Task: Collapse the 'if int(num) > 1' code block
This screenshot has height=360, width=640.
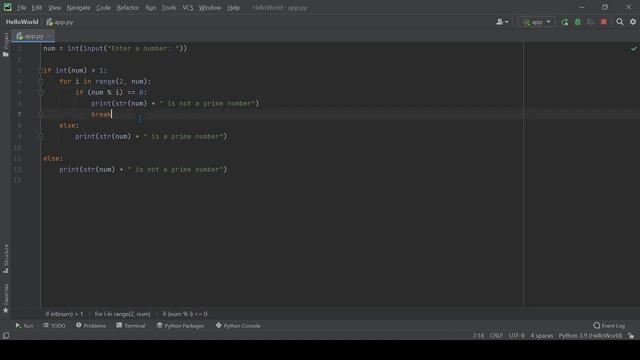Action: tap(41, 71)
